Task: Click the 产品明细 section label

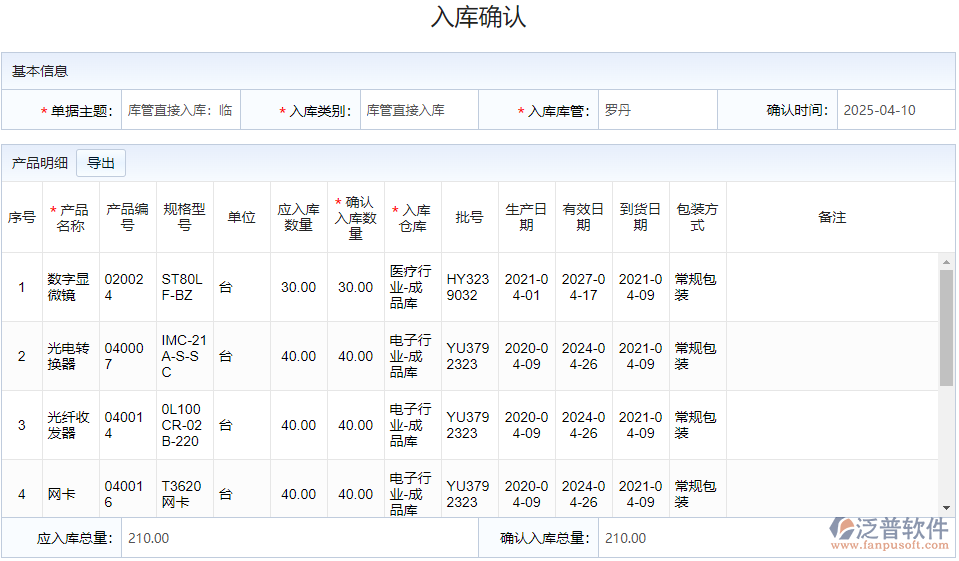Action: 40,163
